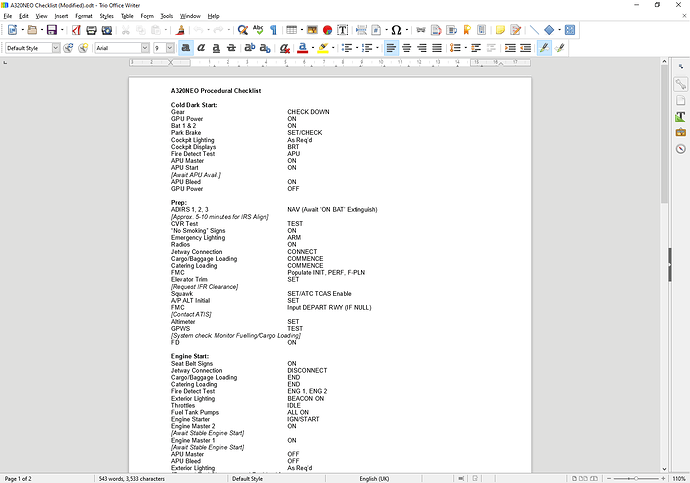Align text left
The width and height of the screenshot is (690, 483).
coord(391,48)
